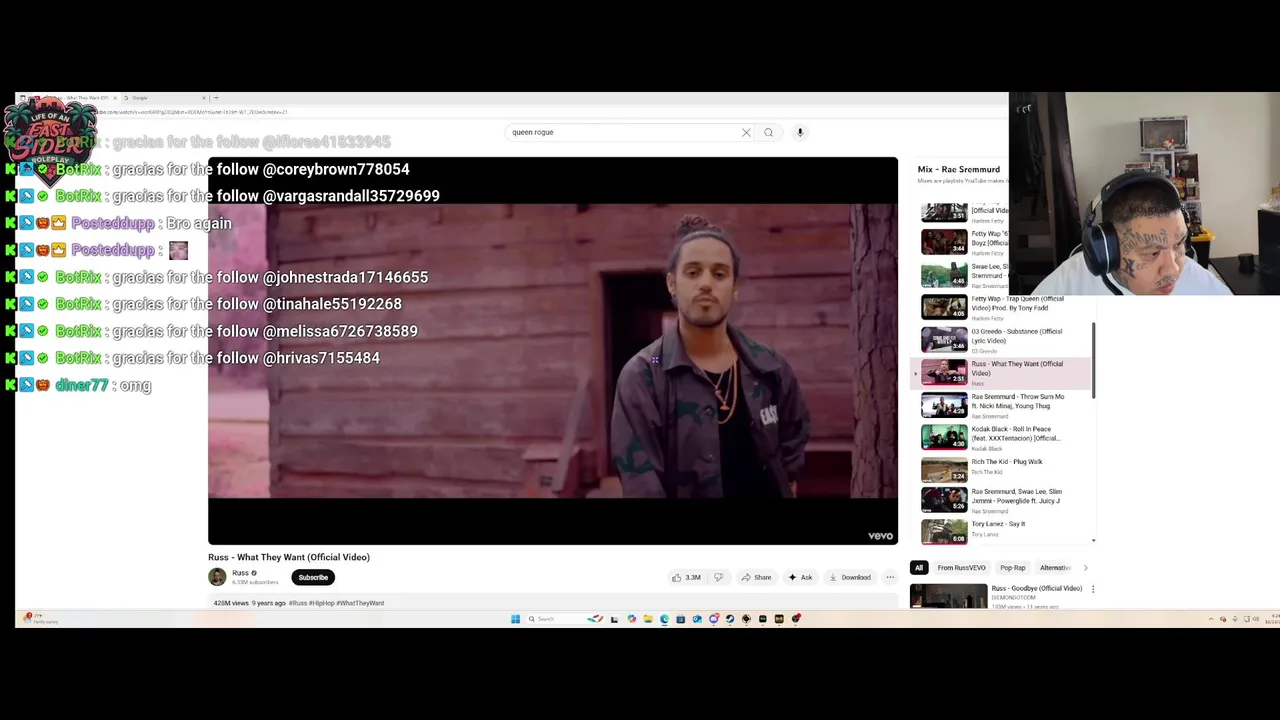Screen dimensions: 1280x720
Task: Play Kodak Black Roll In Peace
Action: point(1000,437)
